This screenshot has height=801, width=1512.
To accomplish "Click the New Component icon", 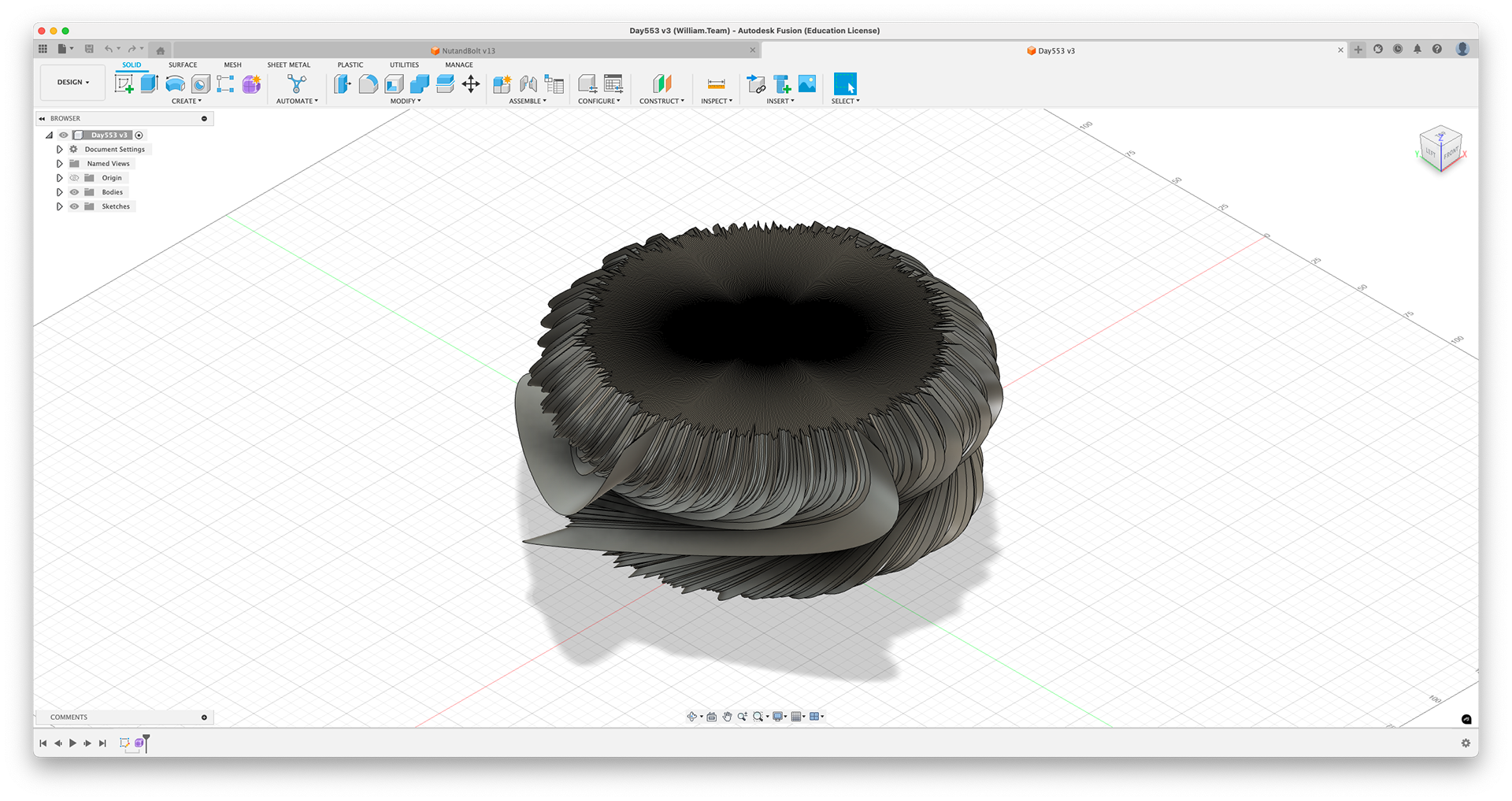I will [502, 84].
